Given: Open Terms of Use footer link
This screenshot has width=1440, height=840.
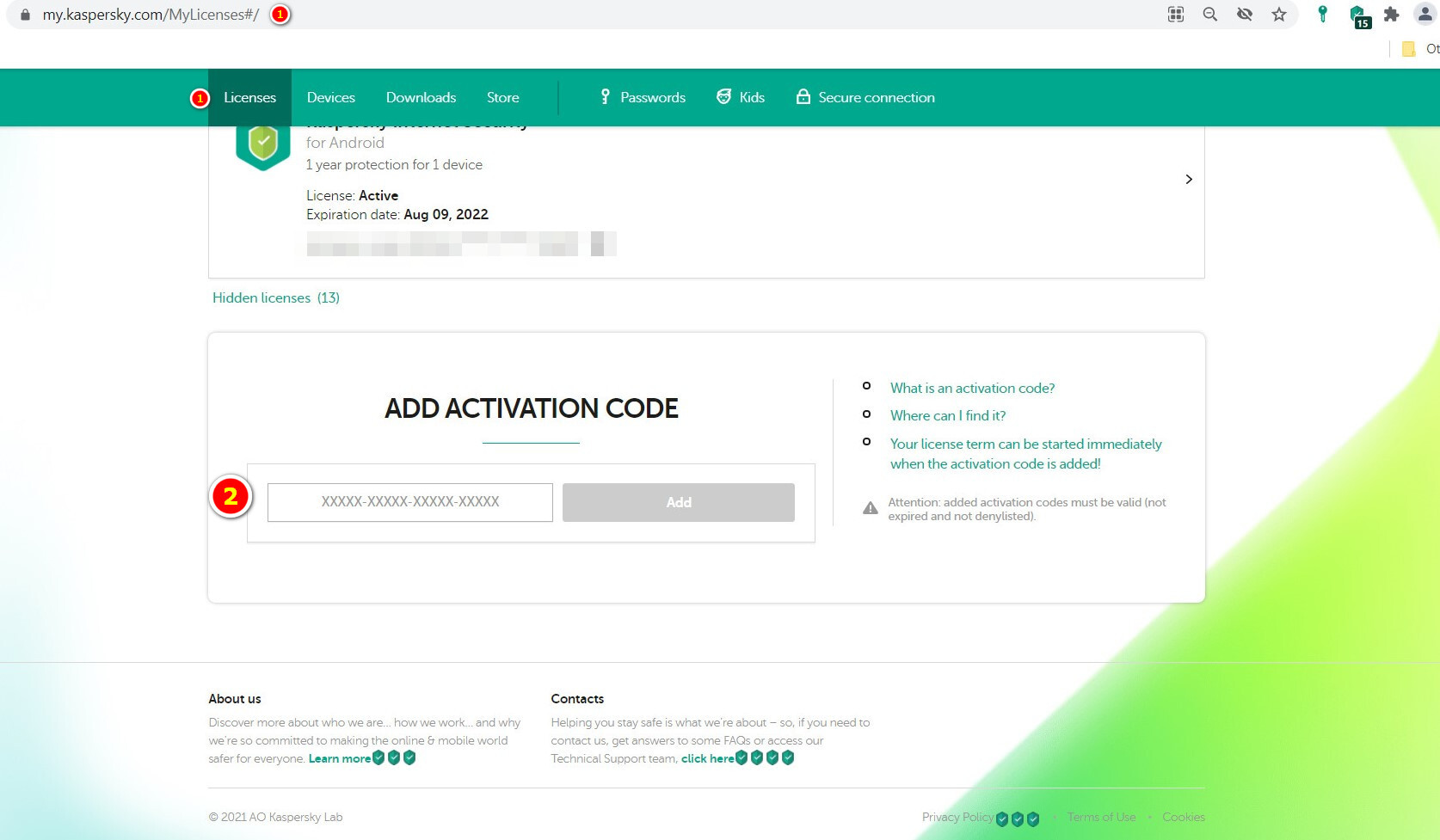Looking at the screenshot, I should [x=1101, y=817].
